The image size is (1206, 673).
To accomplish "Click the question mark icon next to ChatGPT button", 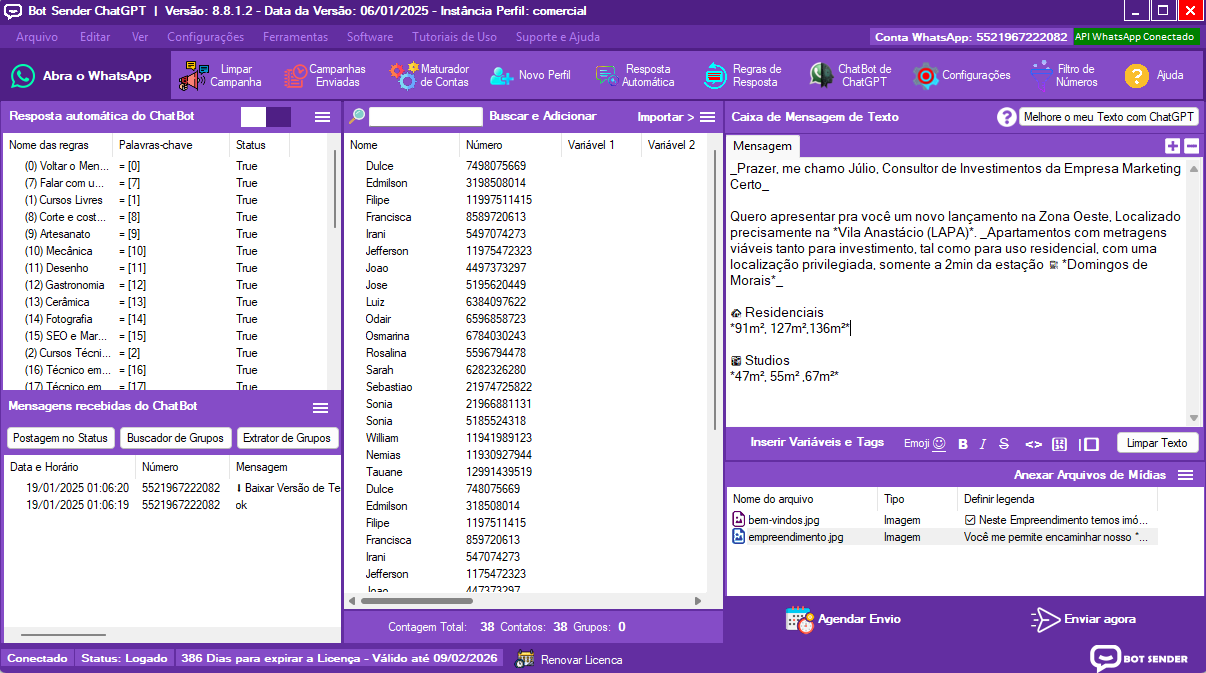I will click(x=1007, y=117).
